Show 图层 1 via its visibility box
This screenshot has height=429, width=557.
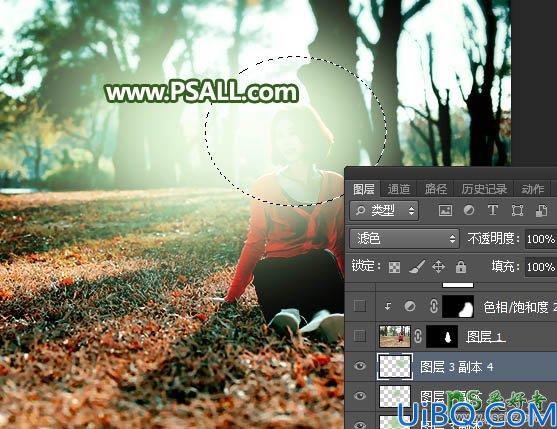coord(360,336)
